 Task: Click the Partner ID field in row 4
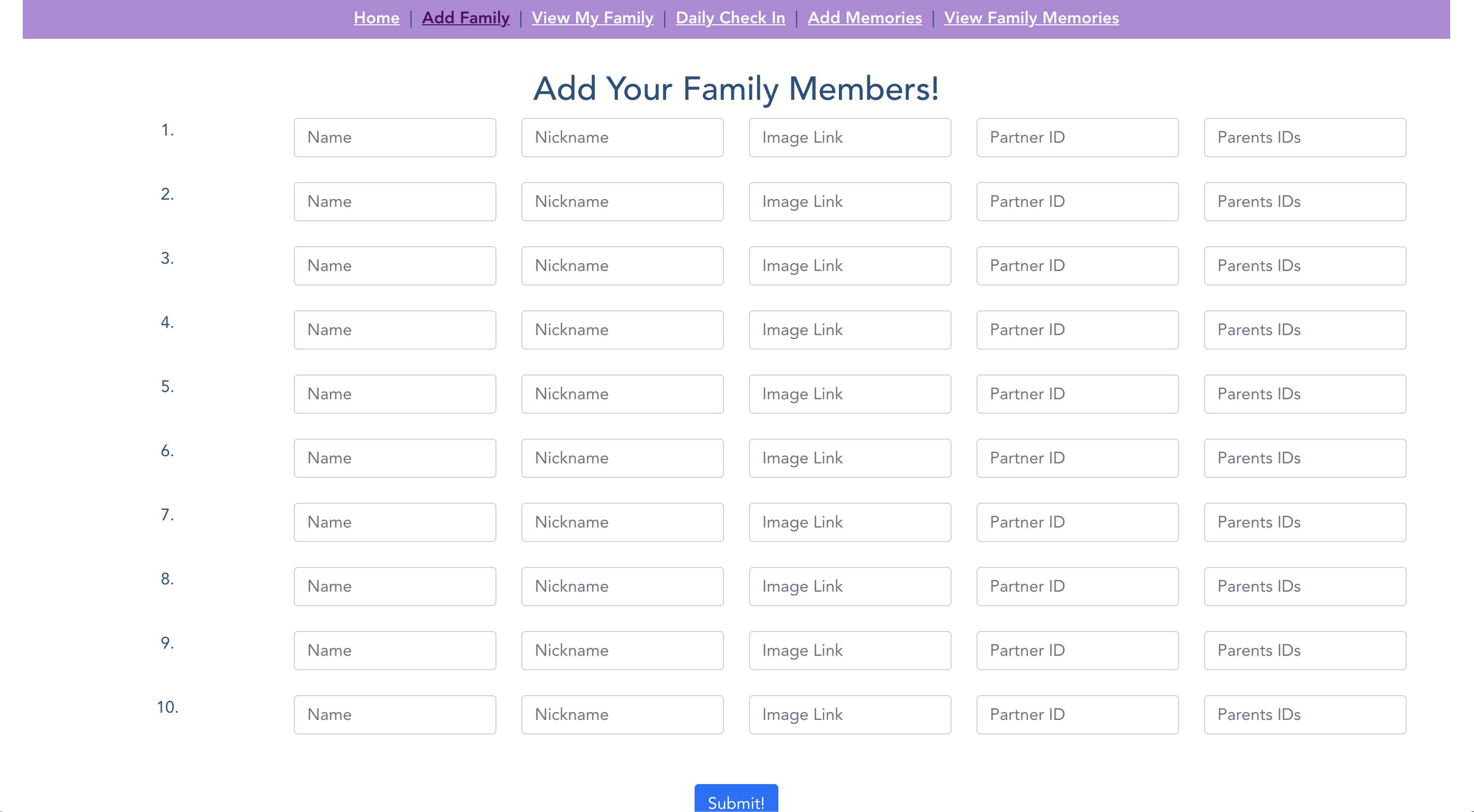click(x=1077, y=329)
